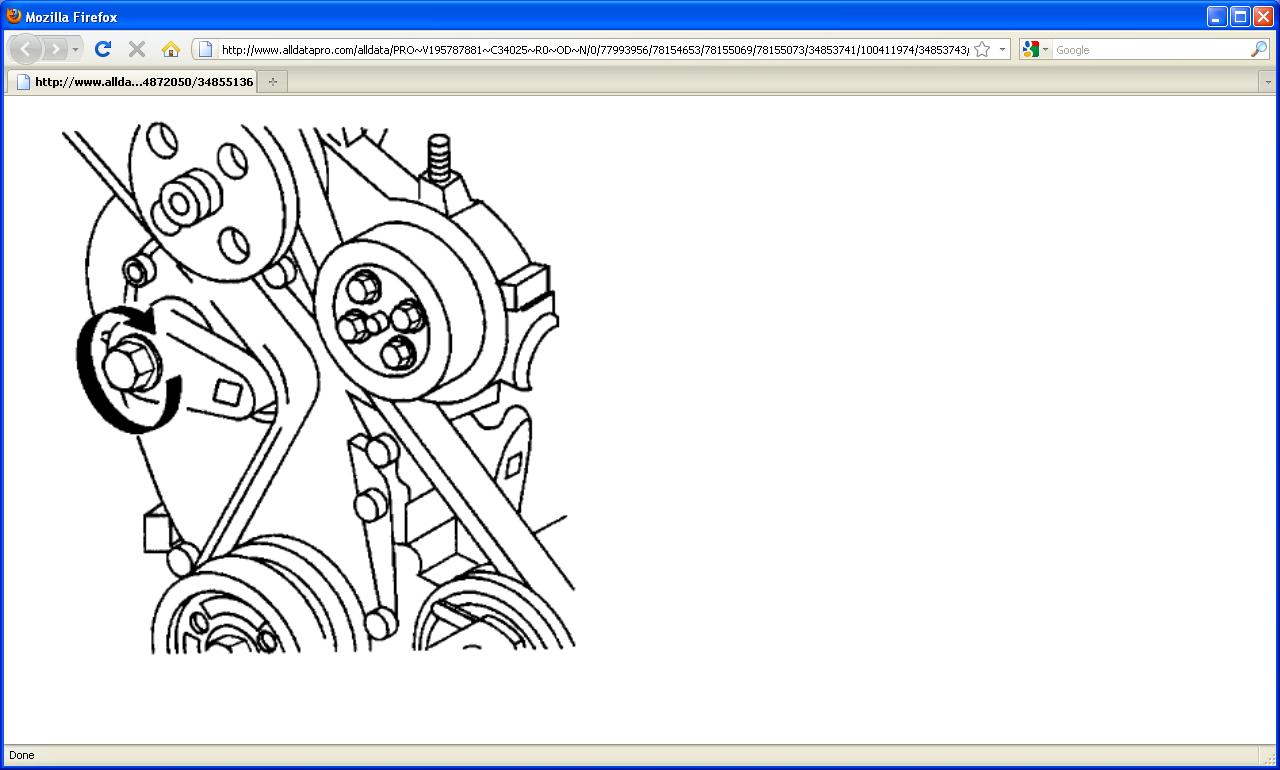
Task: Go back to the previous page
Action: pos(25,49)
